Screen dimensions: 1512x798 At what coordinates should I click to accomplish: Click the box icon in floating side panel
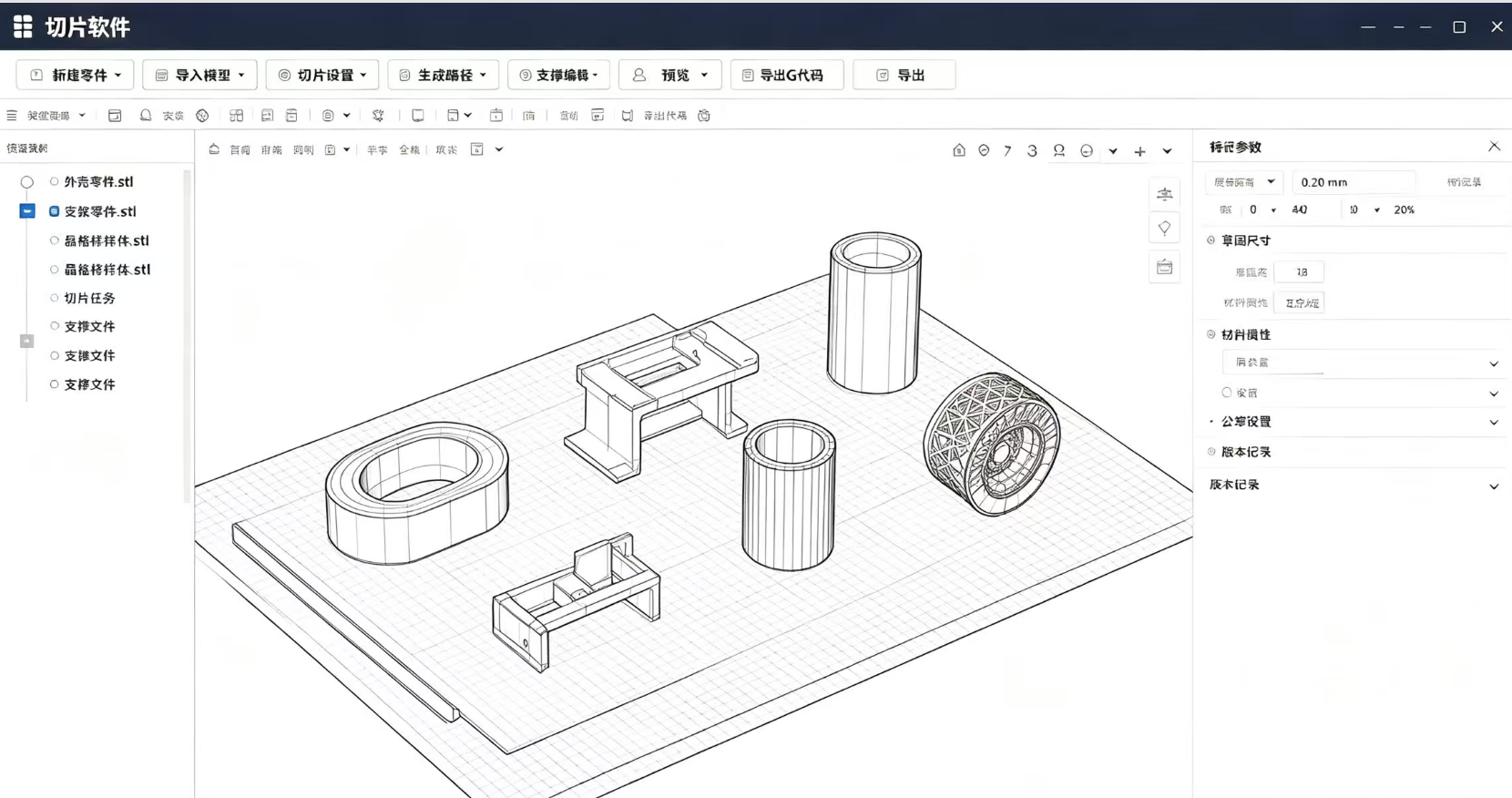1164,267
